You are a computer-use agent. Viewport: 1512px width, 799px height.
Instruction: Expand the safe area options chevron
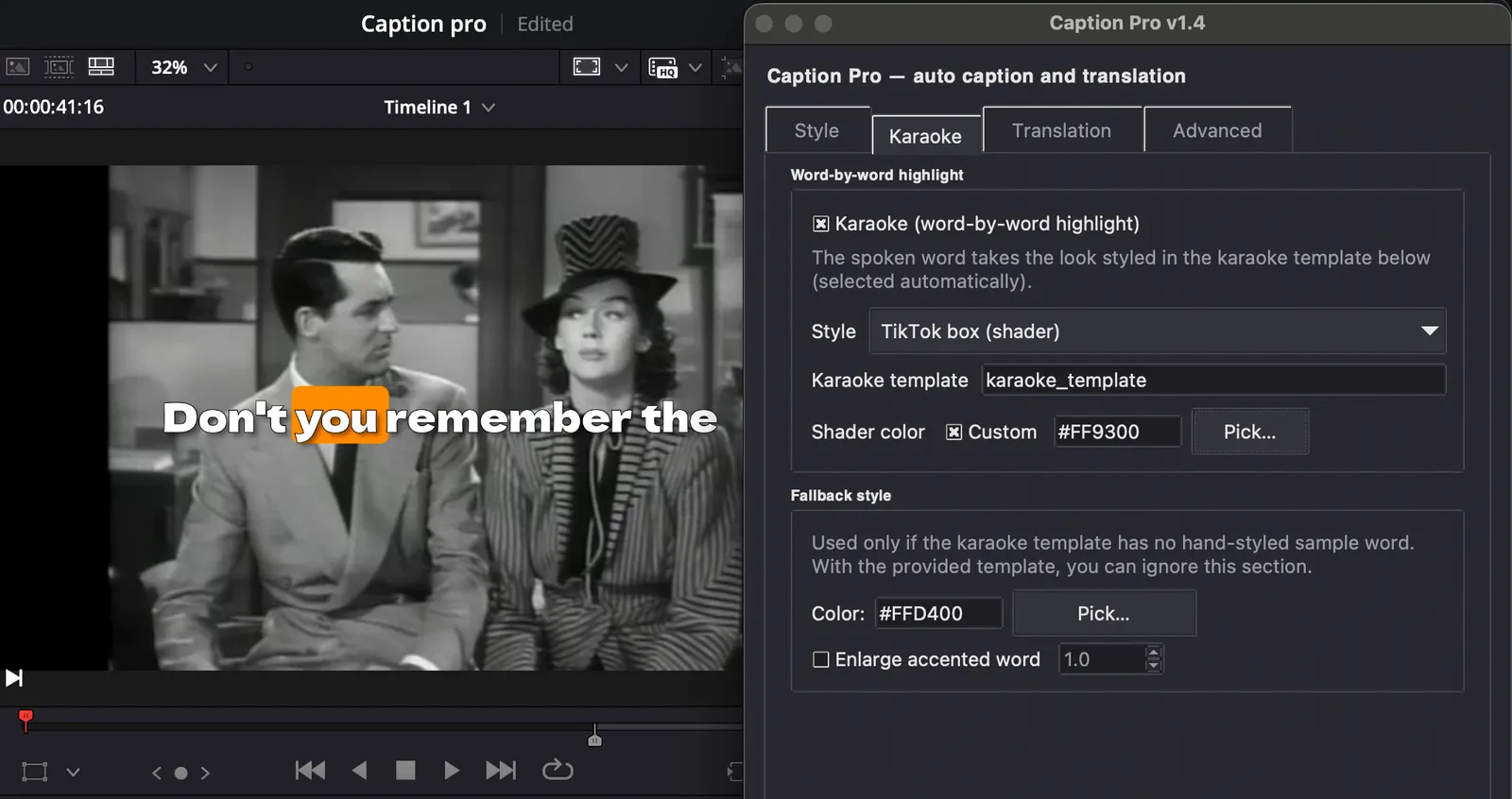click(x=621, y=67)
